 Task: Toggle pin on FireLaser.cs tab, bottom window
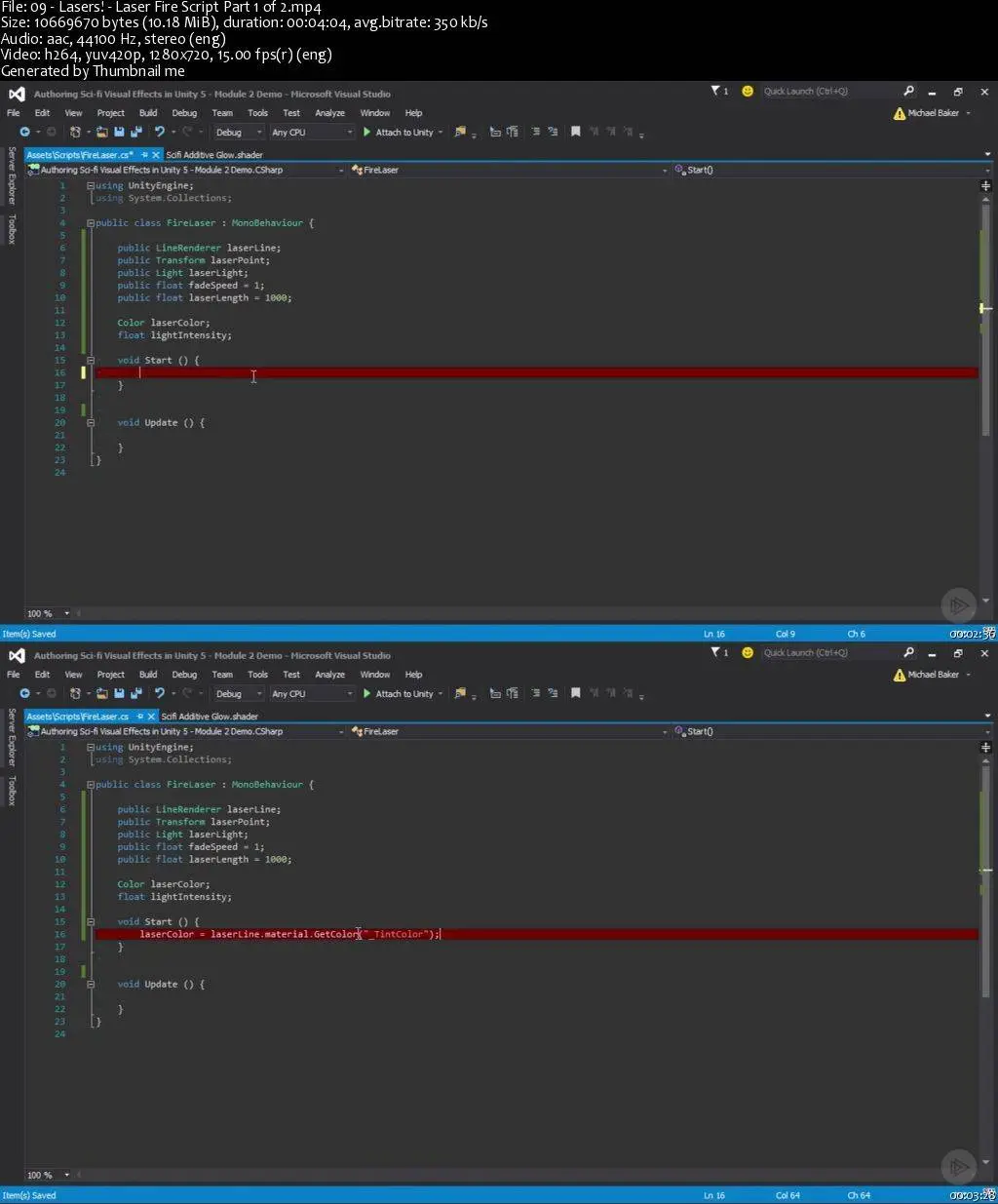pos(139,717)
